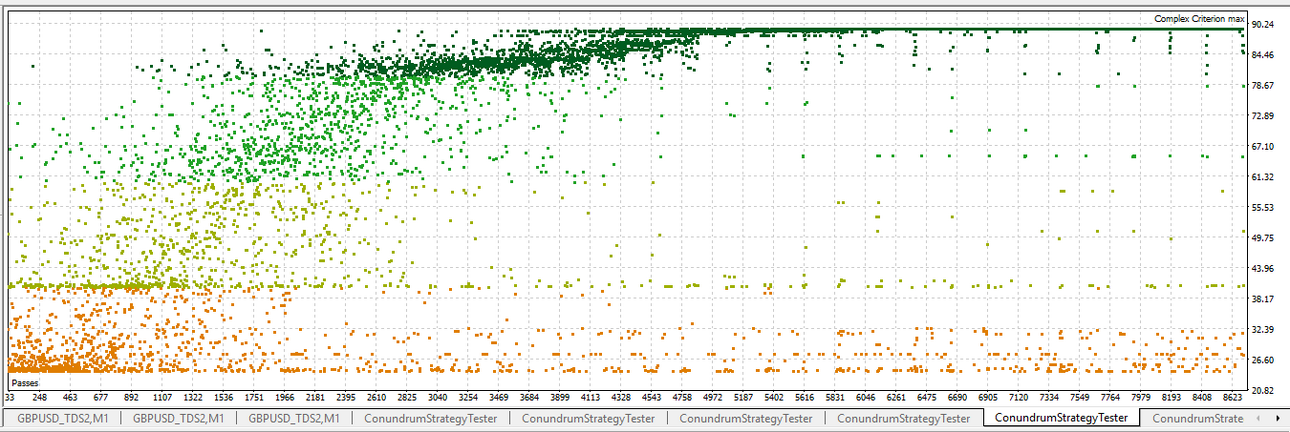The height and width of the screenshot is (432, 1290).
Task: Click the 72.89 y-axis value
Action: [1265, 116]
